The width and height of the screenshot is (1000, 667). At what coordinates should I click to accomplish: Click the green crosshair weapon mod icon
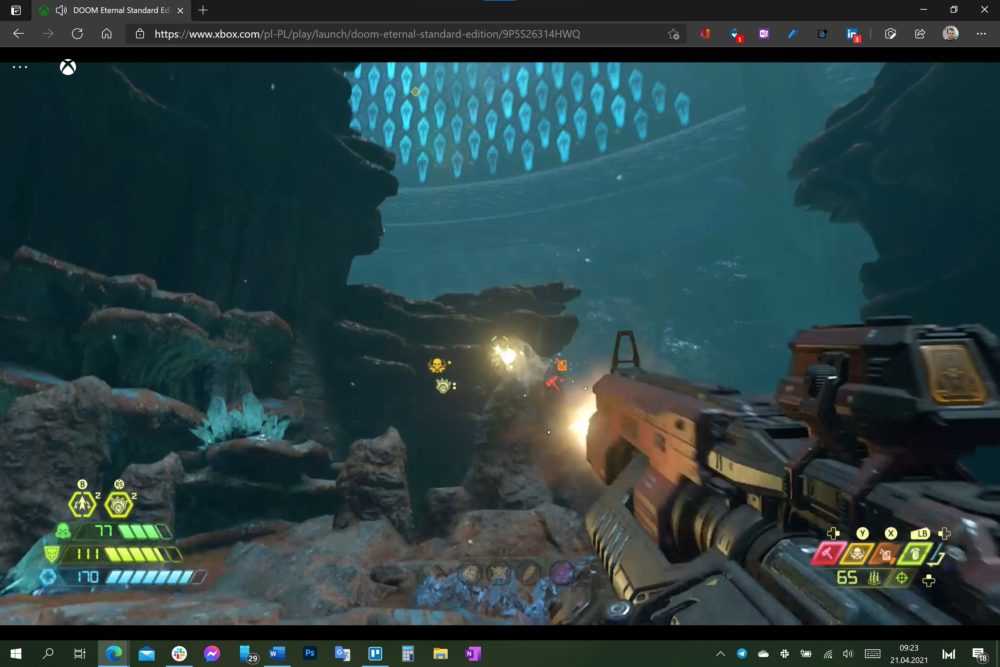[902, 578]
